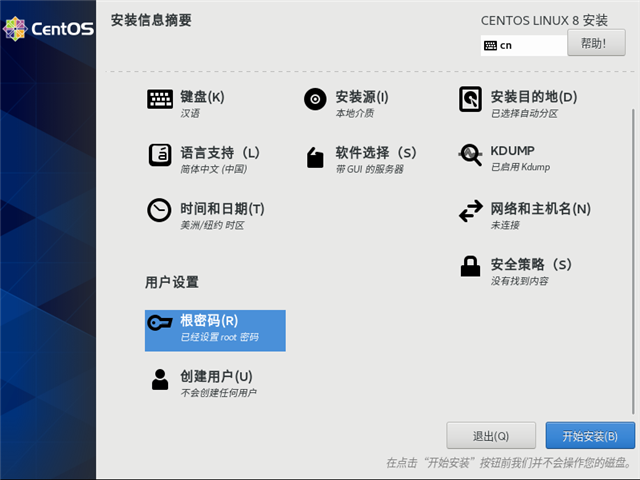Viewport: 640px width, 480px height.
Task: Click the language support icon
Action: click(x=160, y=155)
